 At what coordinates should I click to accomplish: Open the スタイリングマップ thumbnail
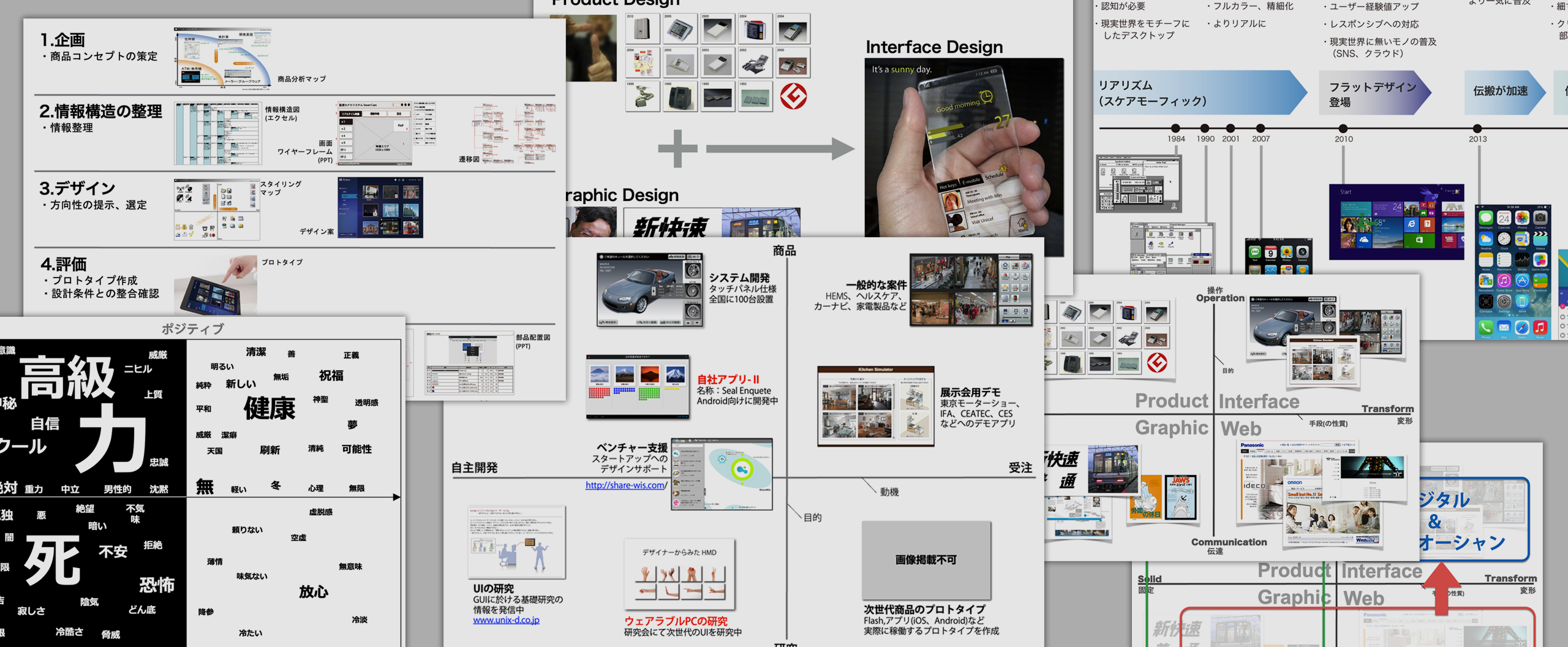pos(217,210)
